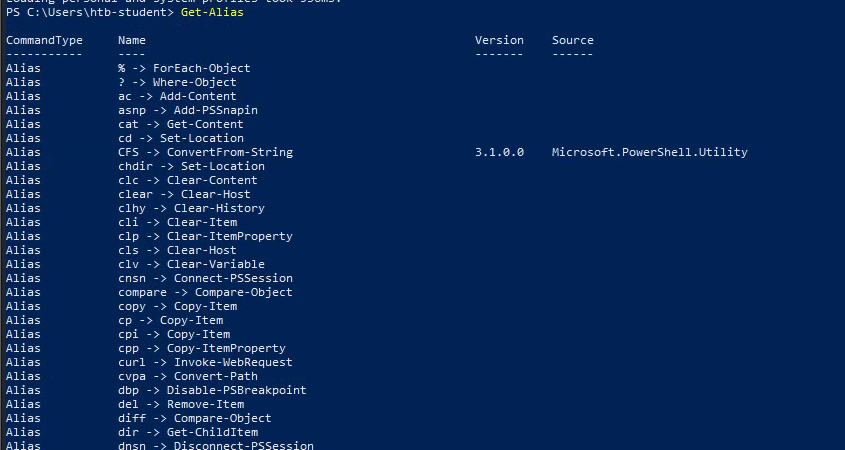Click the 'del -> Remove-Item' alias entry
The image size is (845, 450).
(181, 404)
